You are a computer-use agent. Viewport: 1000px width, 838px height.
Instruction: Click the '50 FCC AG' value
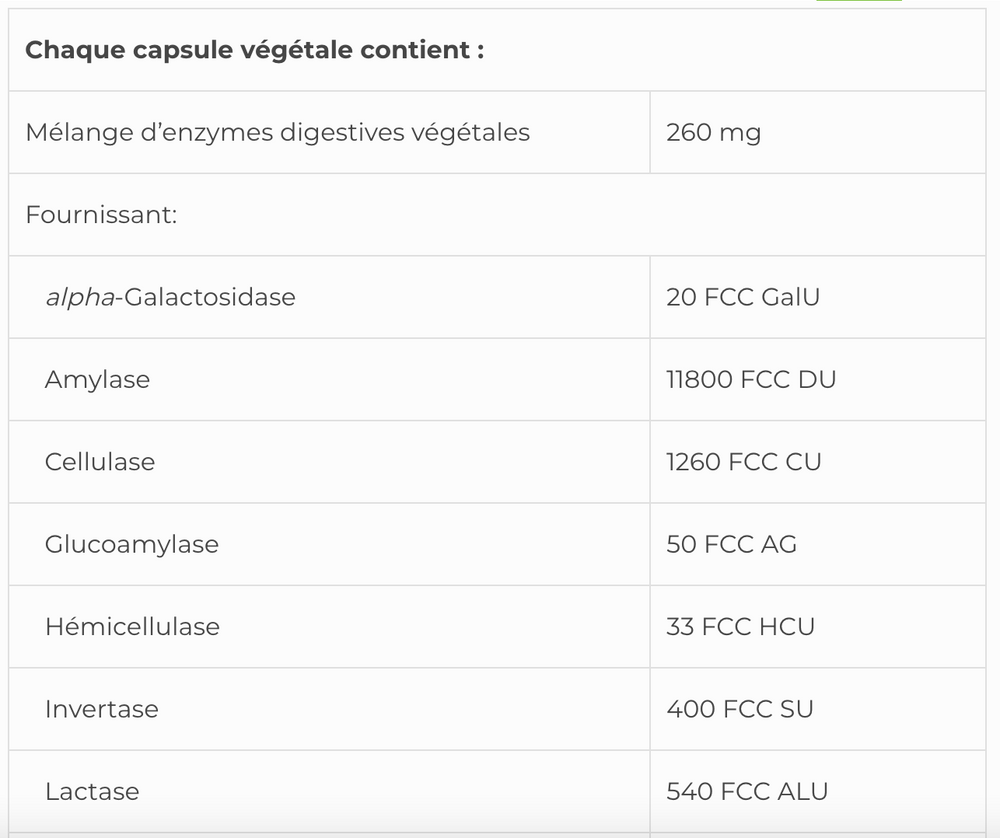pos(731,544)
